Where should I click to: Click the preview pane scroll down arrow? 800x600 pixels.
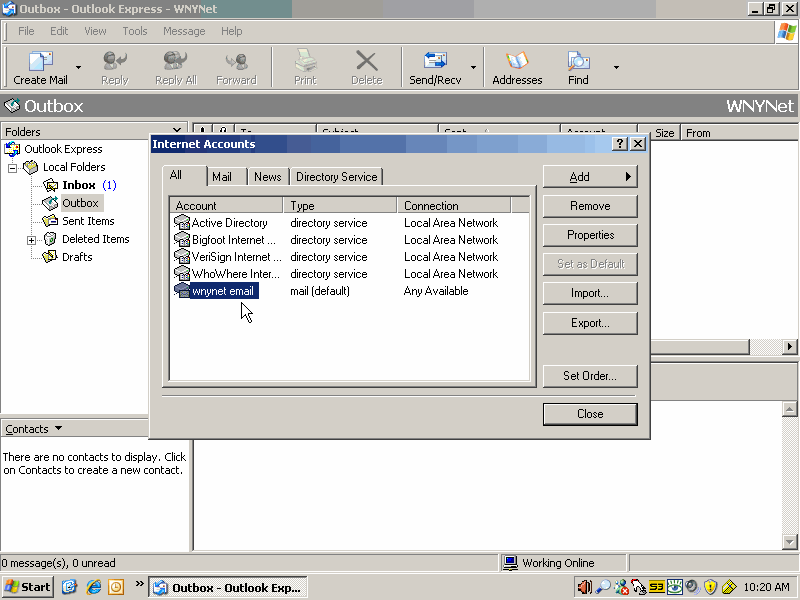pos(789,542)
